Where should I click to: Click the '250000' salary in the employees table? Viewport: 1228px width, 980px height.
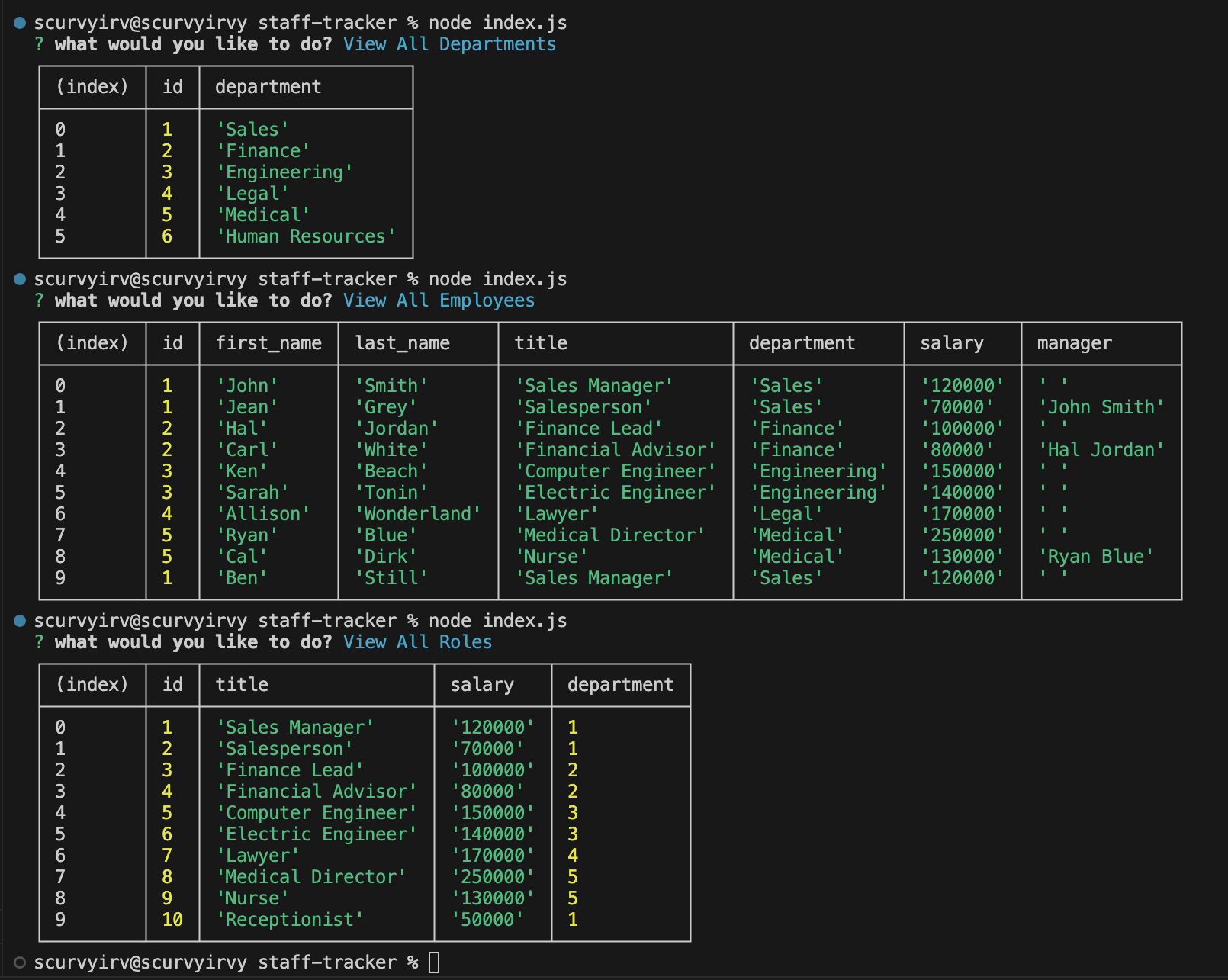(x=963, y=535)
